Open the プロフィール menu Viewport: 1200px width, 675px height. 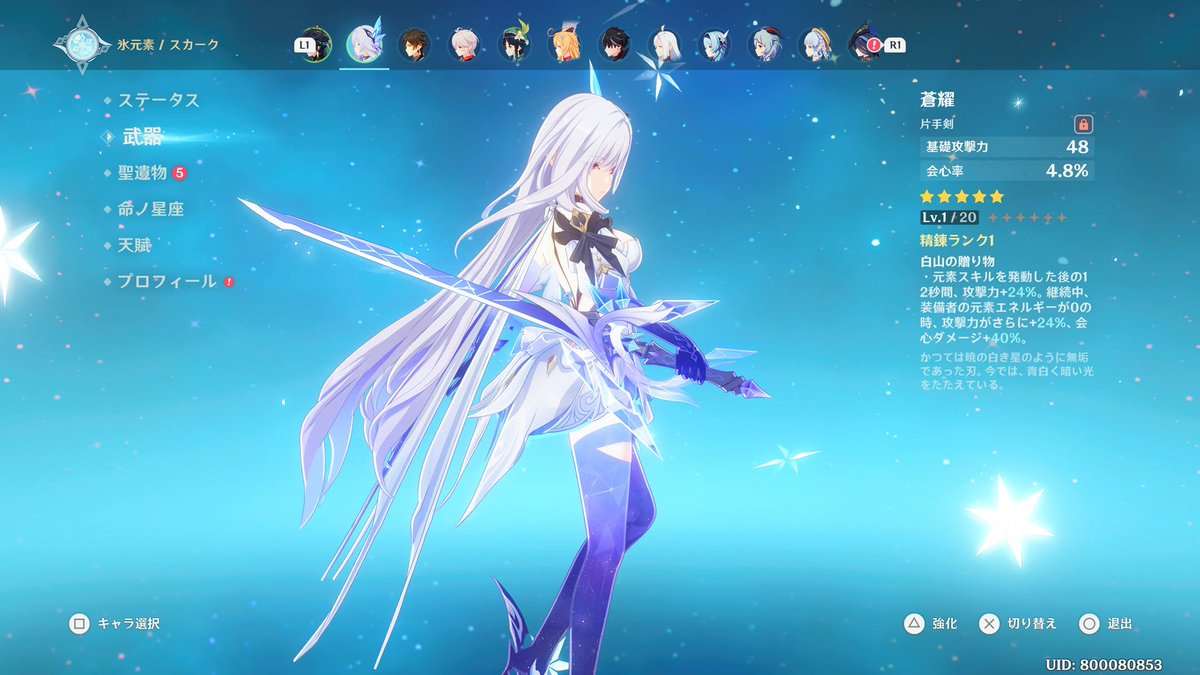tap(167, 282)
